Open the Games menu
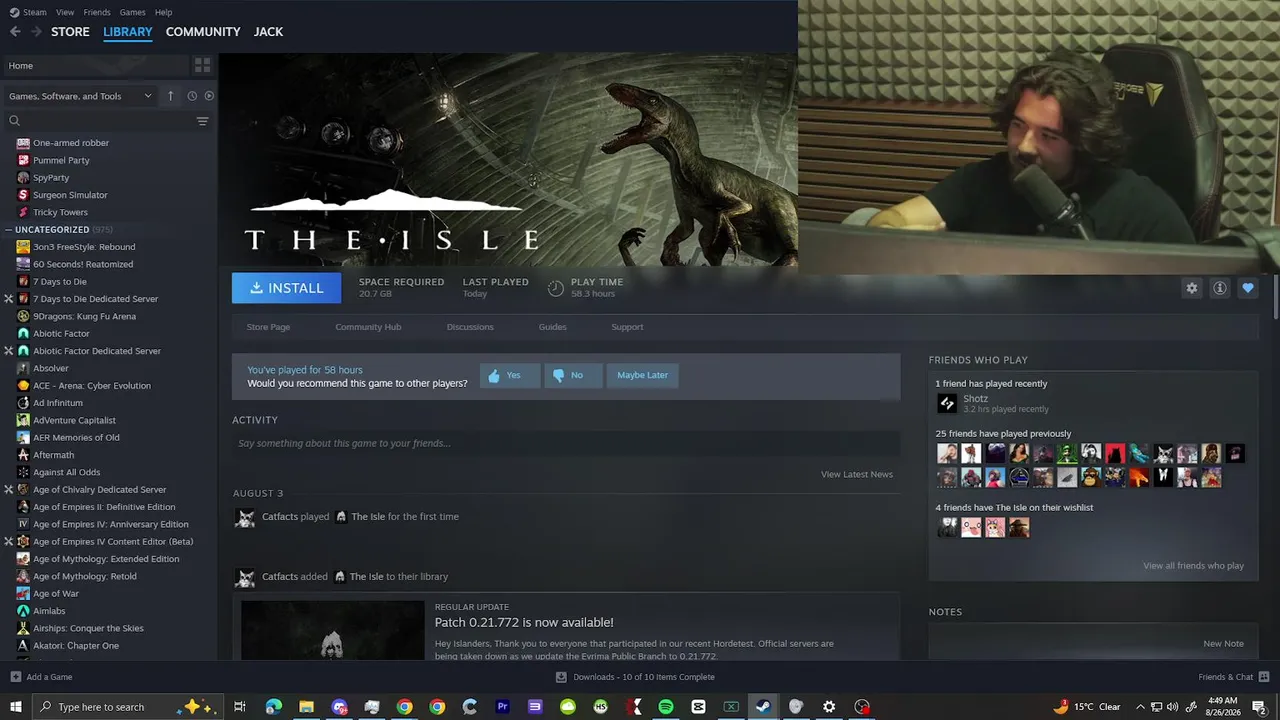 tap(133, 12)
